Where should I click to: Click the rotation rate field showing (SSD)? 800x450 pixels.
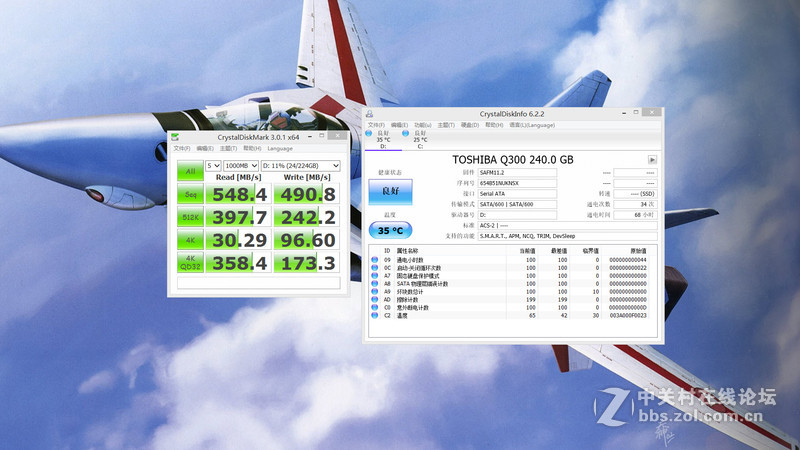pyautogui.click(x=635, y=194)
